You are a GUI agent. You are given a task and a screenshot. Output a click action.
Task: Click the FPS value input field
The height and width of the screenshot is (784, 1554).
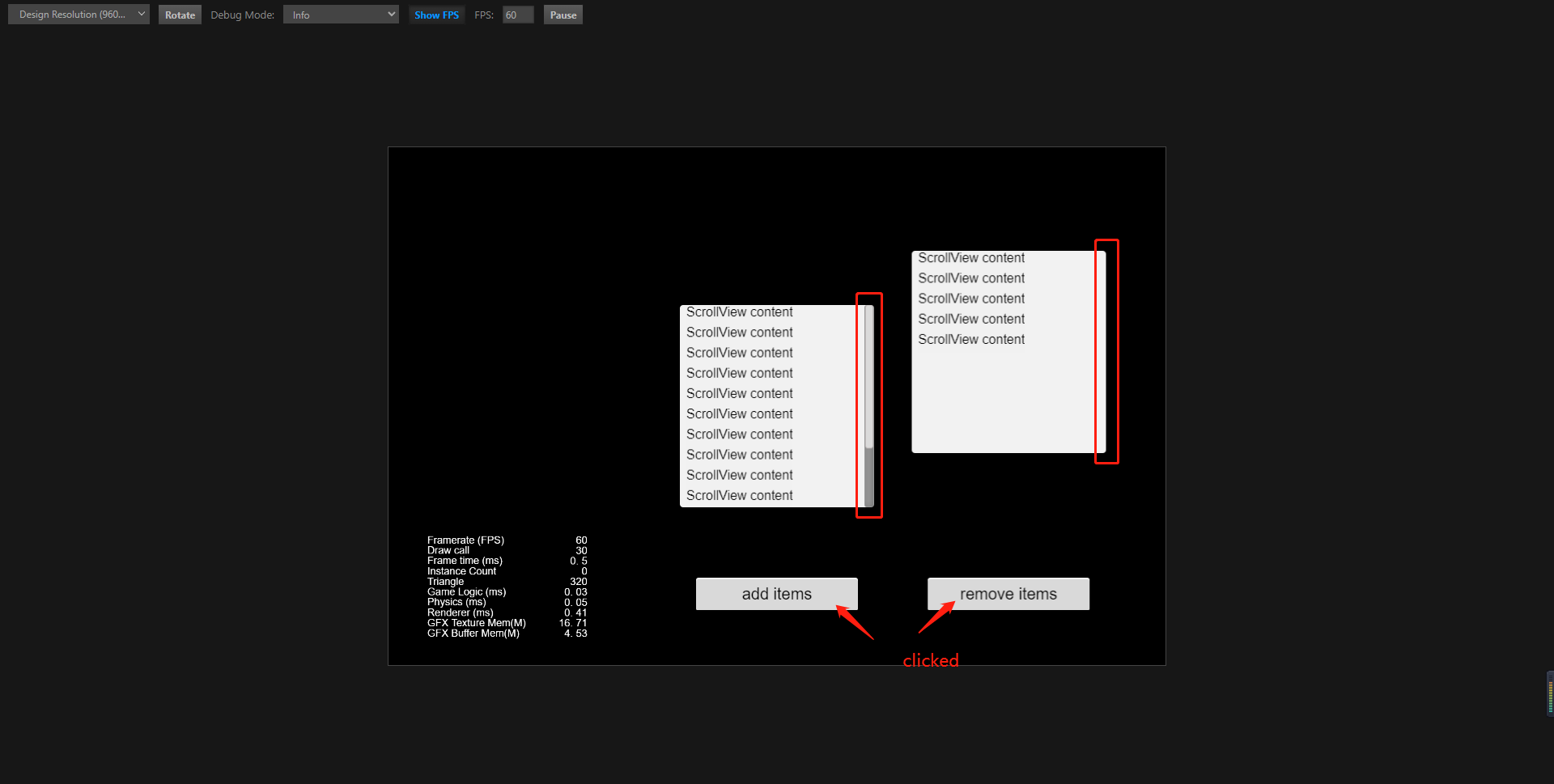coord(517,14)
